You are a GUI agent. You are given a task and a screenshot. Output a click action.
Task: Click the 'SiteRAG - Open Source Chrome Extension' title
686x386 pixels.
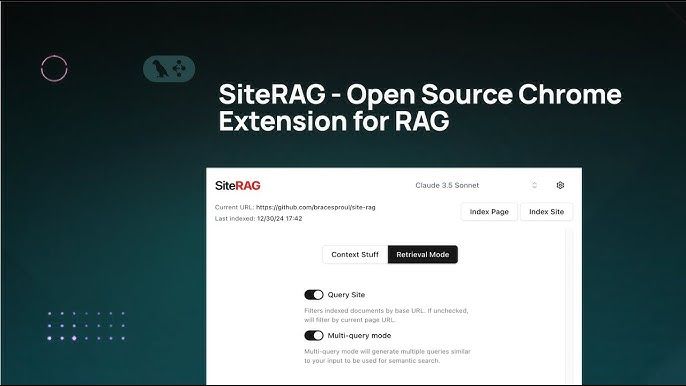420,107
